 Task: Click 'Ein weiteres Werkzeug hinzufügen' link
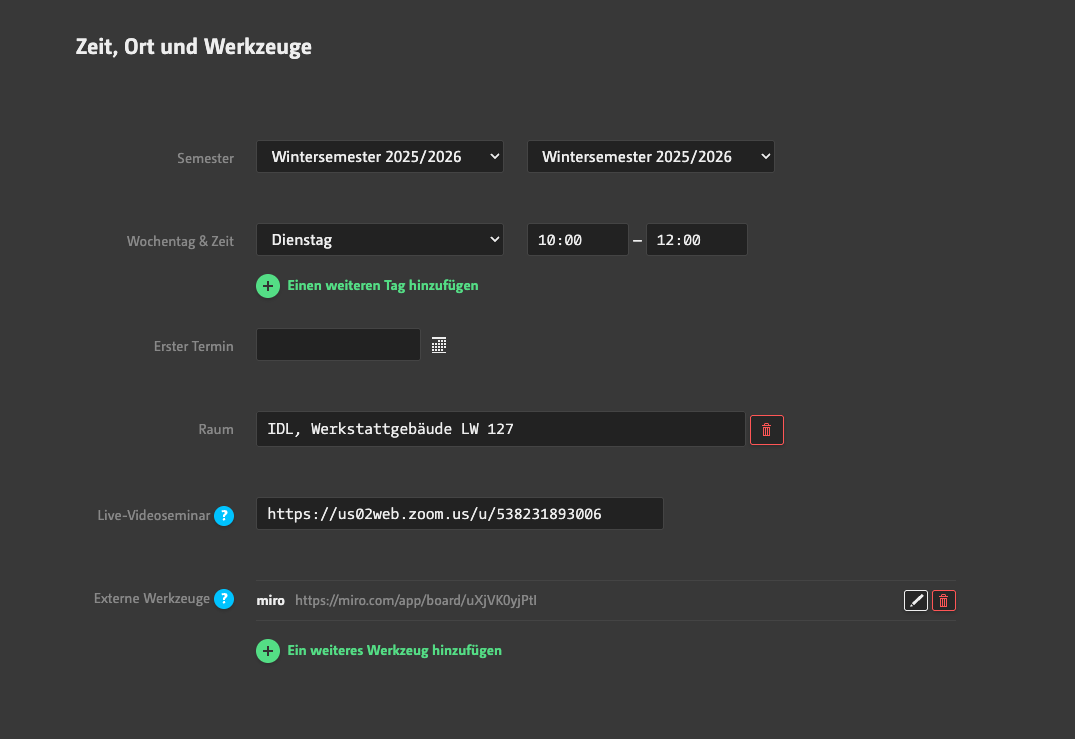point(394,651)
